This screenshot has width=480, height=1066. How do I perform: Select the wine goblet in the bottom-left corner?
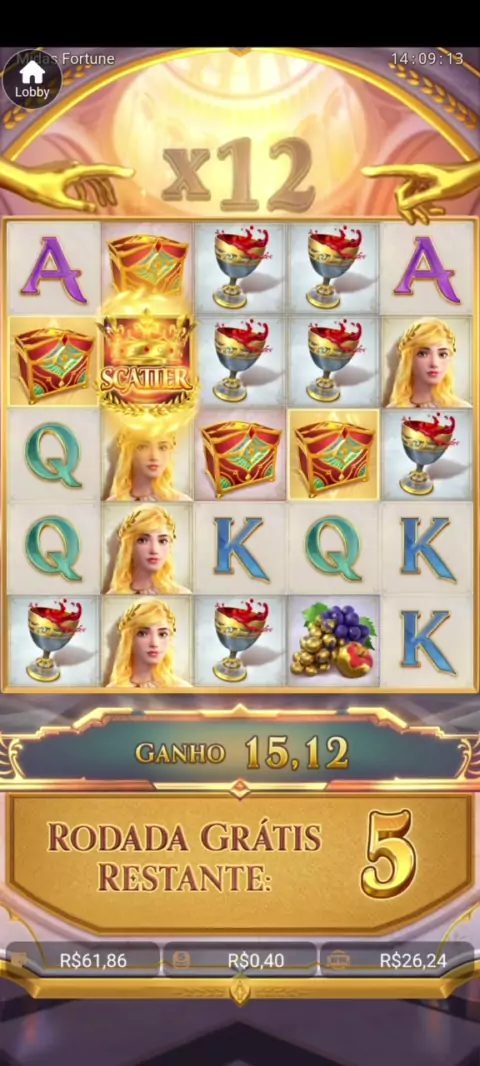pos(54,640)
